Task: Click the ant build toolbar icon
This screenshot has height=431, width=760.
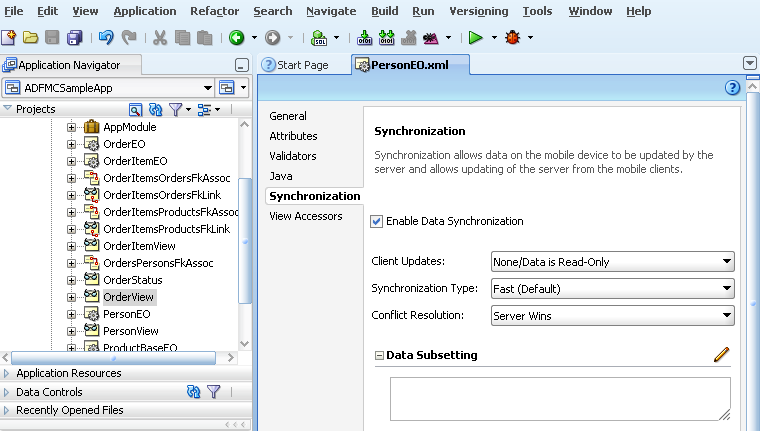Action: 430,38
